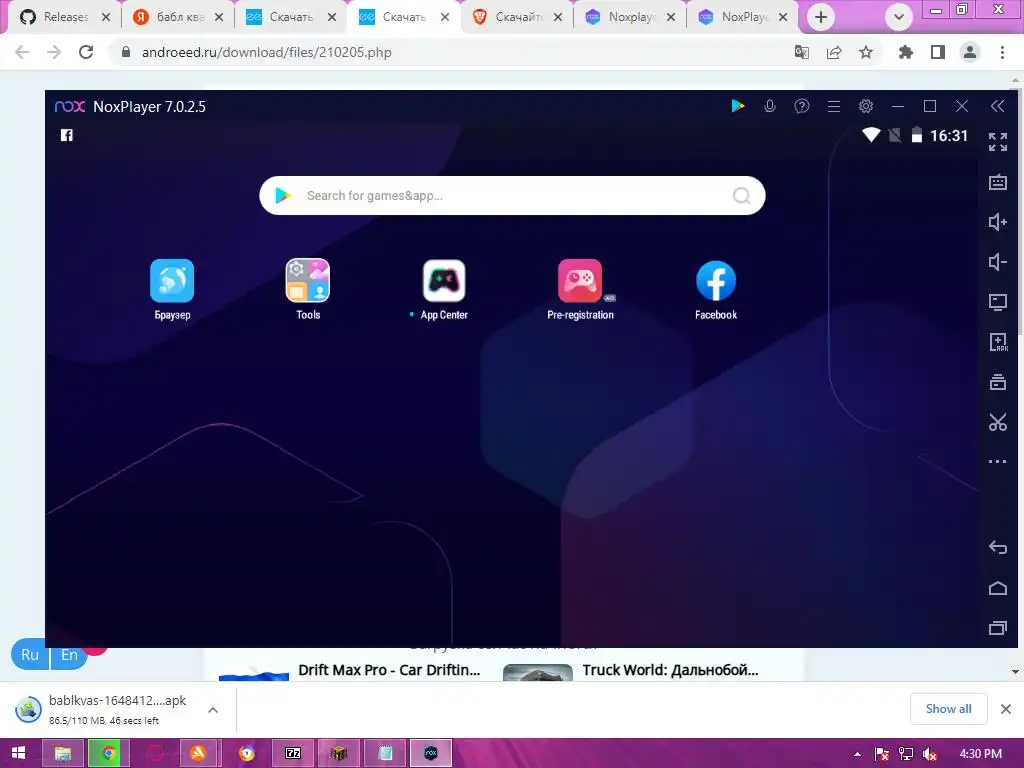
Task: Click the Facebook notification in Android status bar
Action: pos(67,135)
